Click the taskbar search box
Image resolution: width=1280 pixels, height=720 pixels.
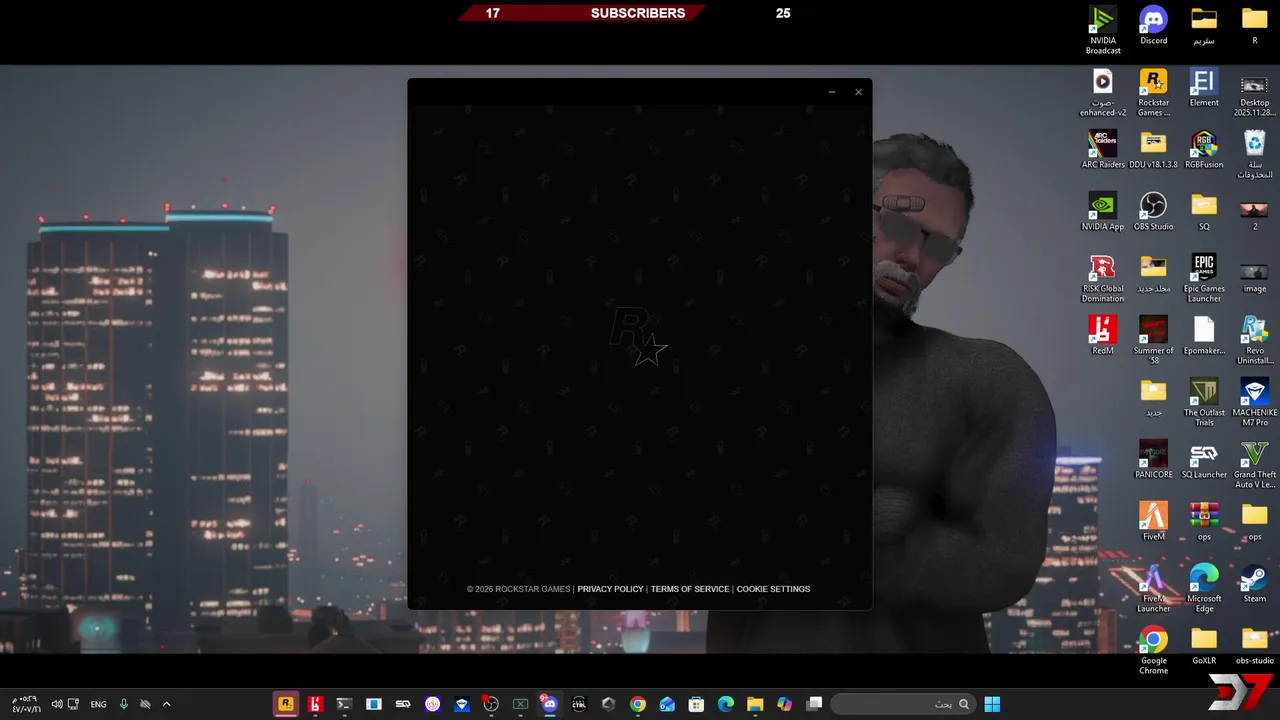[903, 704]
